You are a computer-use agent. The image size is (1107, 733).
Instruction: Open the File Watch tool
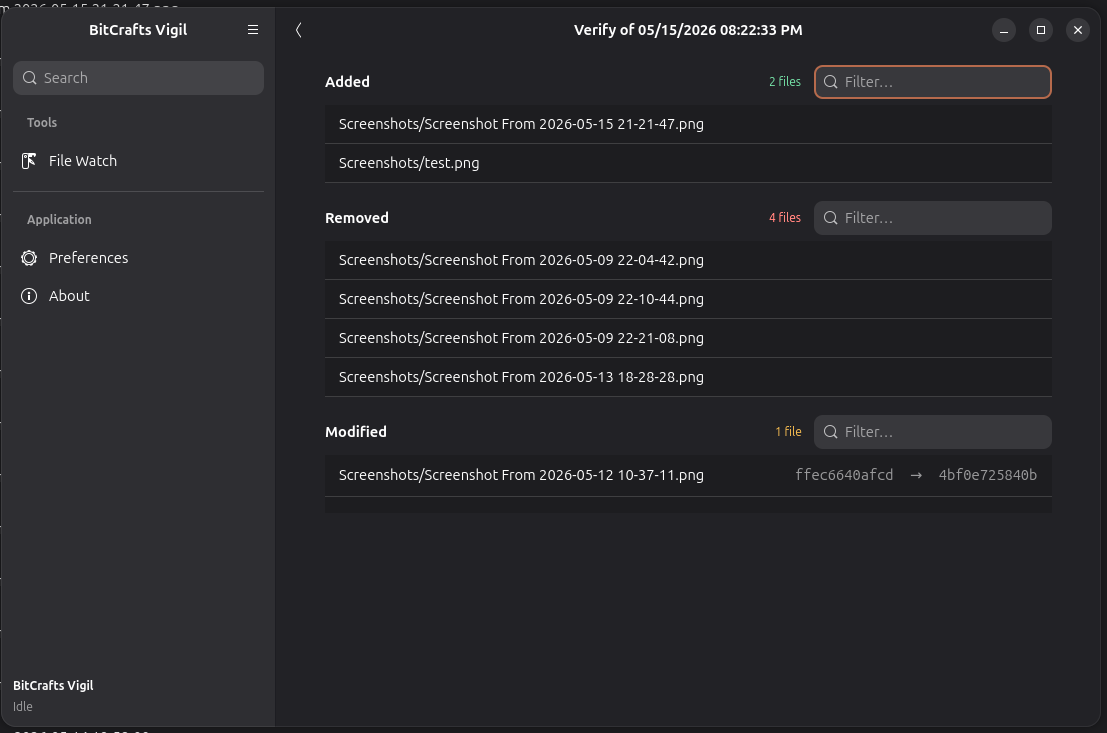pos(138,161)
